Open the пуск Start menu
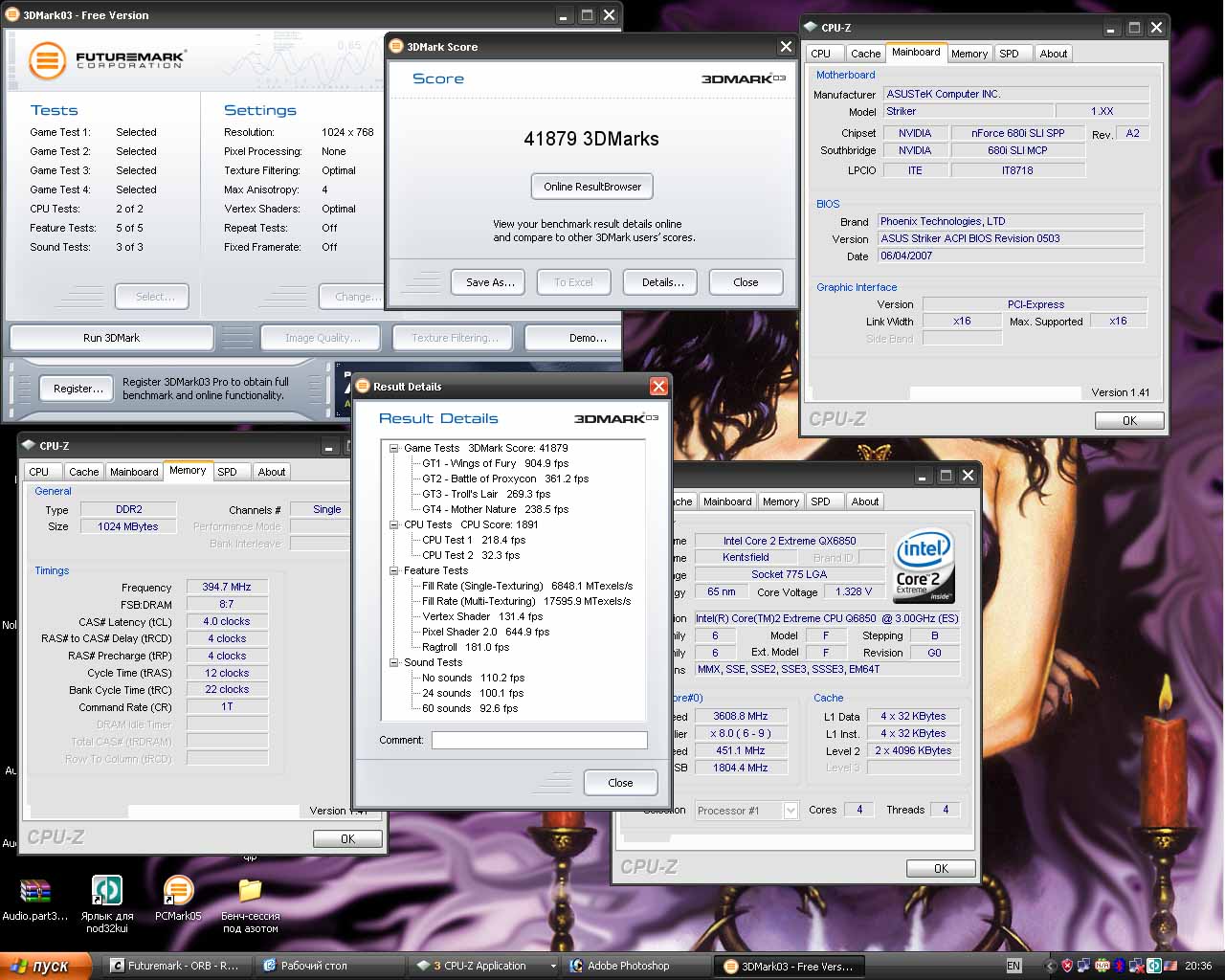1225x980 pixels. pos(46,966)
